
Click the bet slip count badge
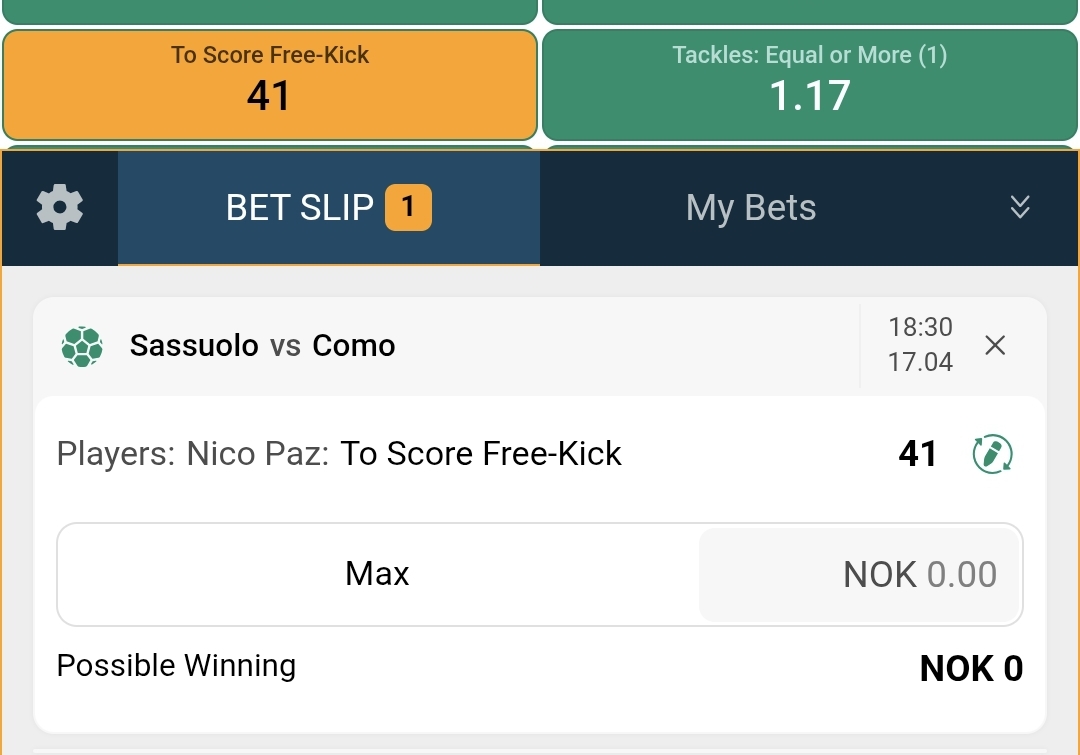click(x=408, y=208)
